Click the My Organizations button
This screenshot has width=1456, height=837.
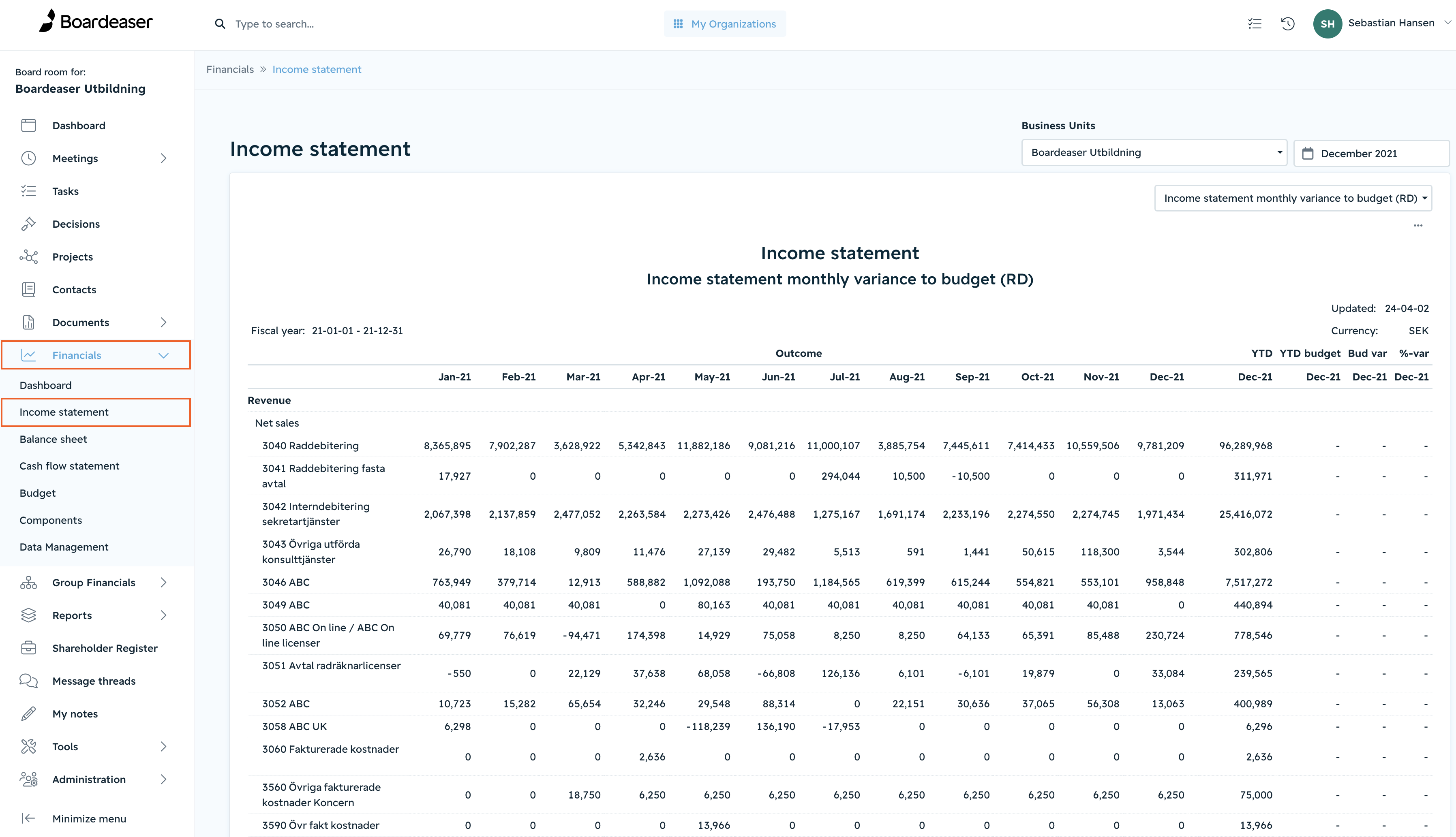point(724,23)
